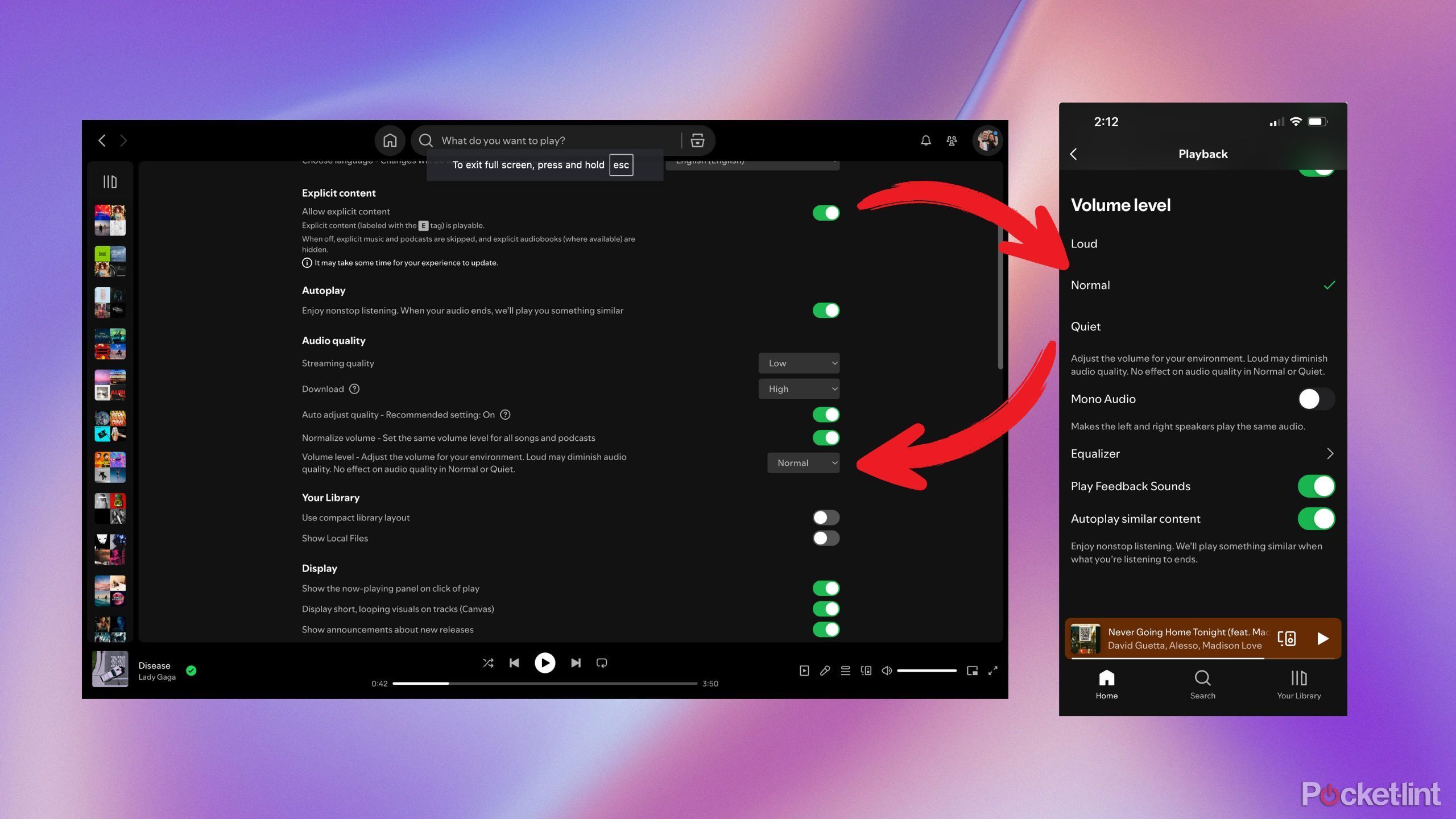1456x819 pixels.
Task: Open the Streaming quality dropdown
Action: [799, 363]
